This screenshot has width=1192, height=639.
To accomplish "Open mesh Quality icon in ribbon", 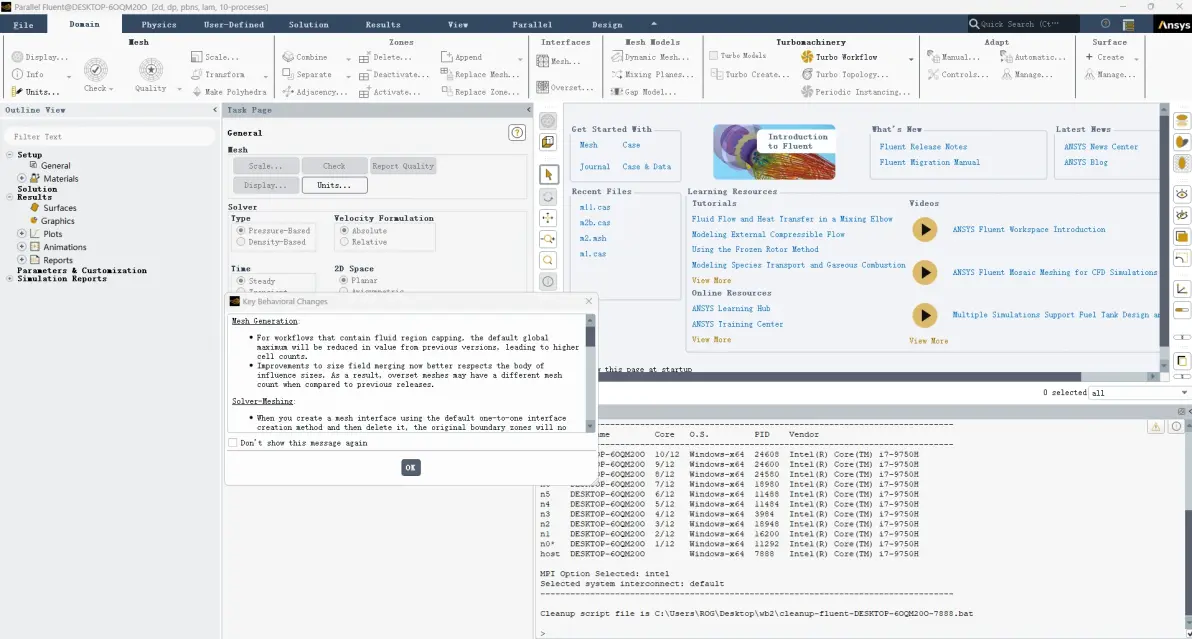I will 151,70.
